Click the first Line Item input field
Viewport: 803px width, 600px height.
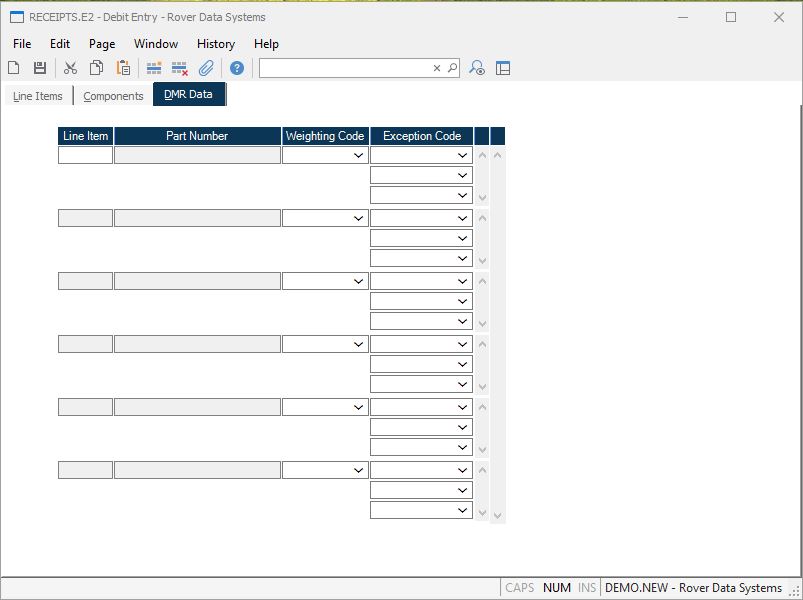click(85, 156)
